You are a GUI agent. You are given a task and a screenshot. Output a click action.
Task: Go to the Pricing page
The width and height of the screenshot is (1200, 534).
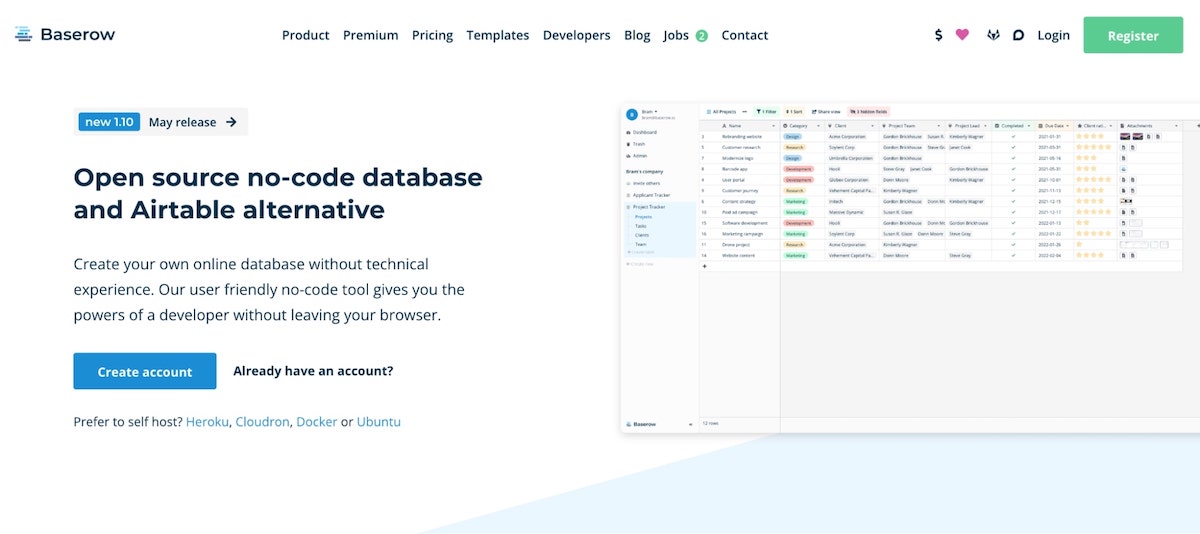point(432,35)
